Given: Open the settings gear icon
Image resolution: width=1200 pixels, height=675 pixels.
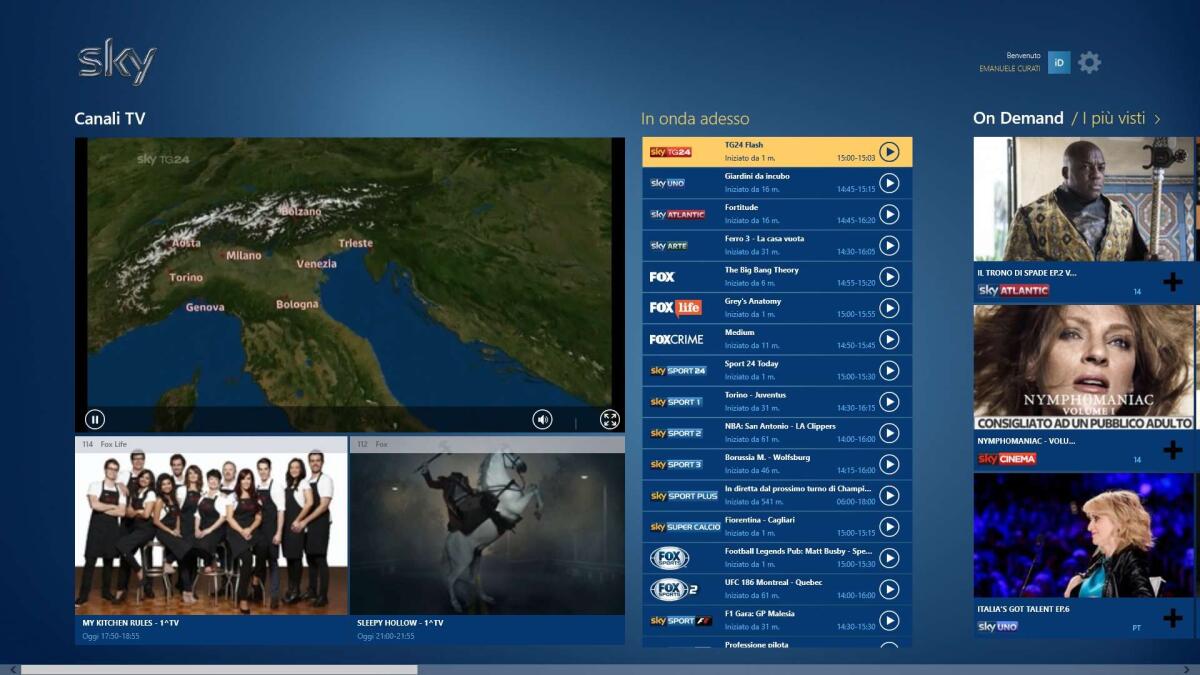Looking at the screenshot, I should pos(1088,62).
